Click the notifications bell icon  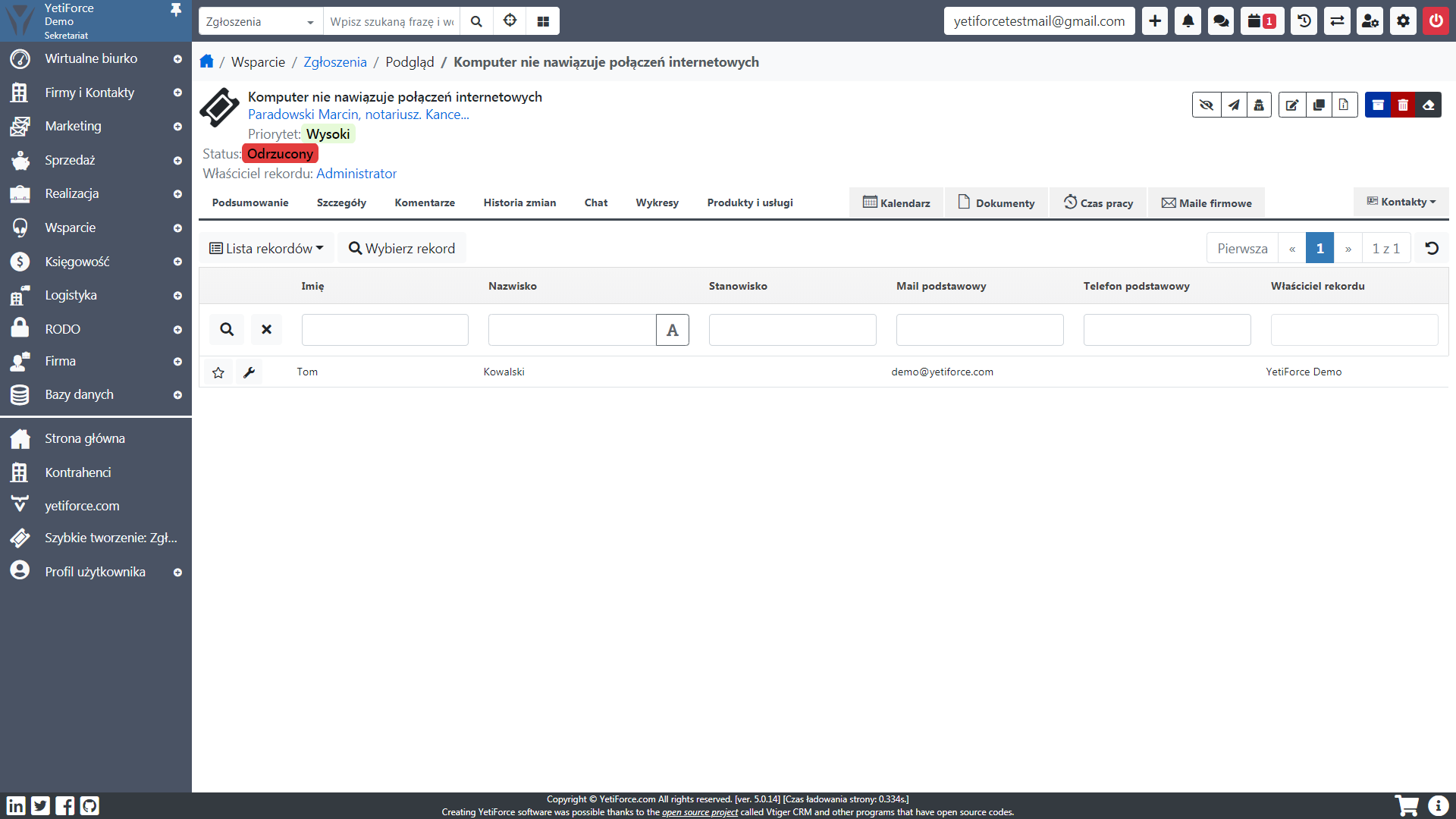[x=1188, y=21]
